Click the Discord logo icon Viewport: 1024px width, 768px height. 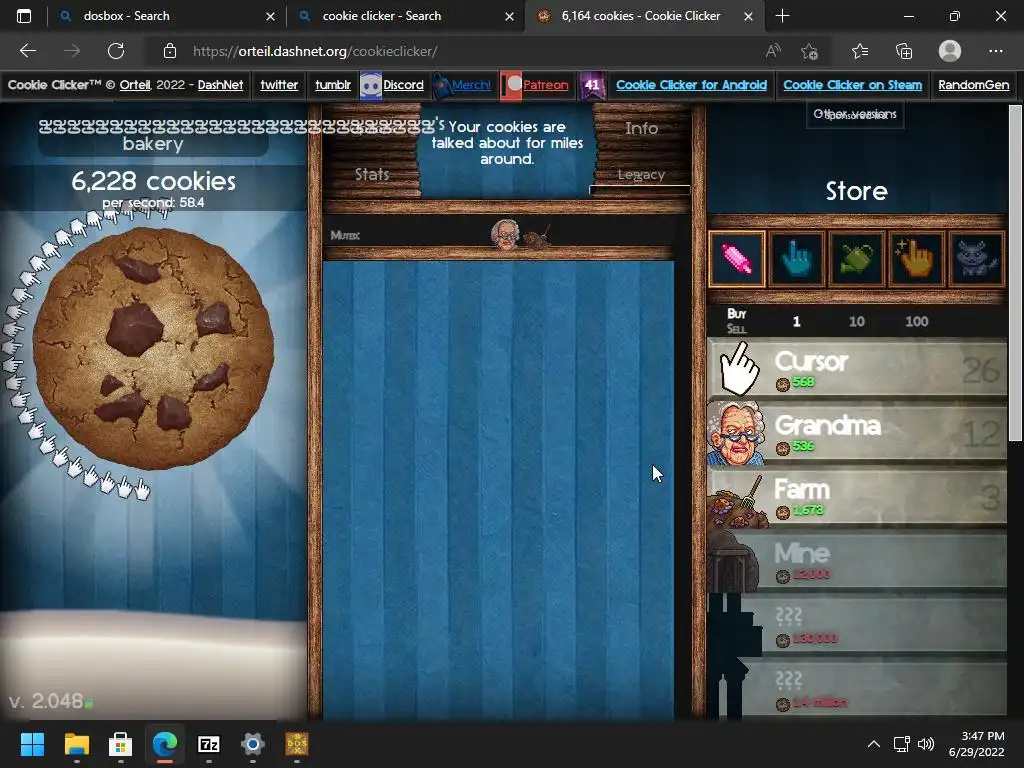370,86
